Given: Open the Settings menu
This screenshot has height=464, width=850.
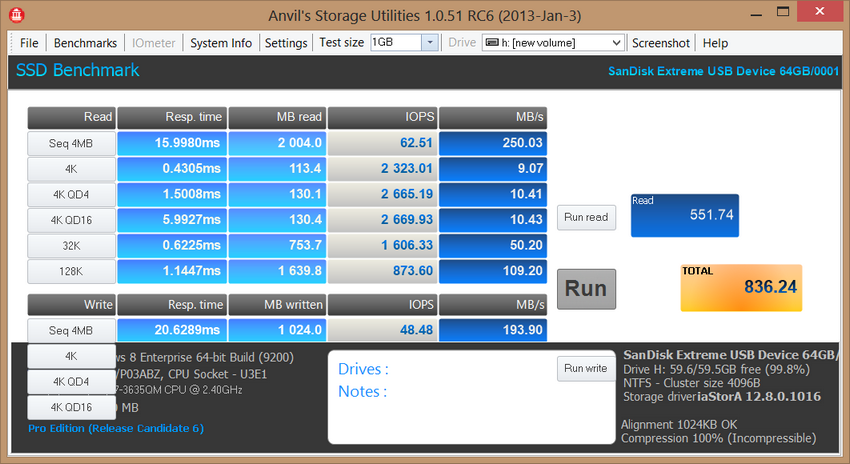Looking at the screenshot, I should pyautogui.click(x=286, y=43).
